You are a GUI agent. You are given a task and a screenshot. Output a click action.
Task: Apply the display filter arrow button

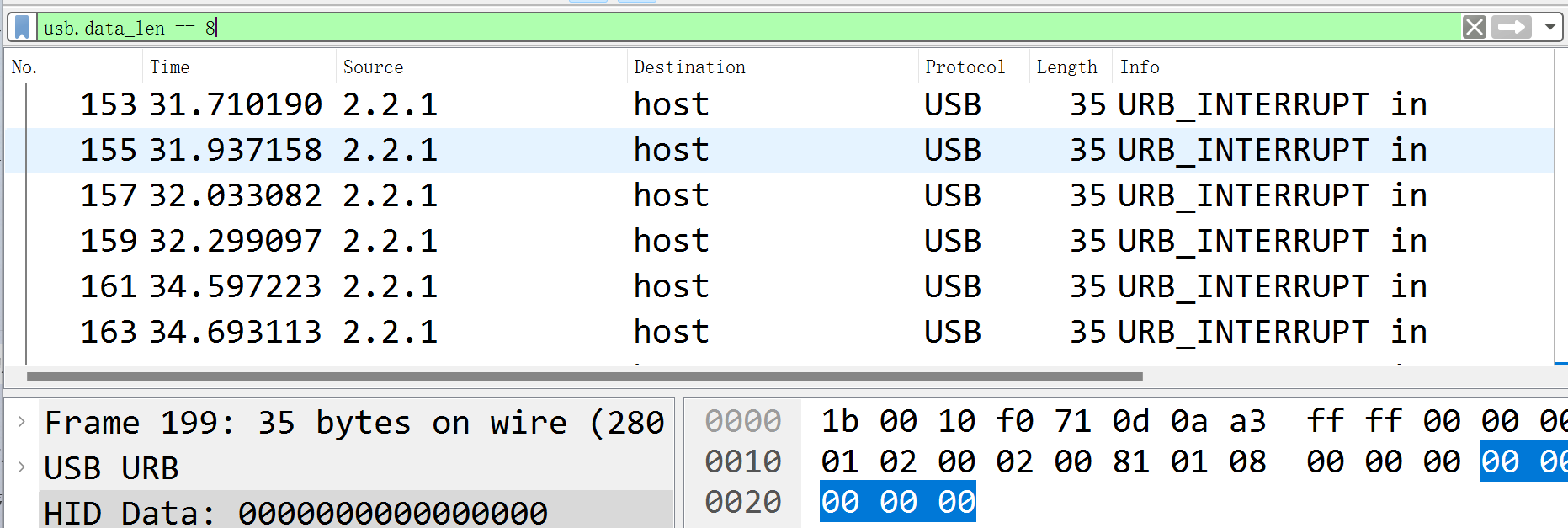pyautogui.click(x=1511, y=28)
